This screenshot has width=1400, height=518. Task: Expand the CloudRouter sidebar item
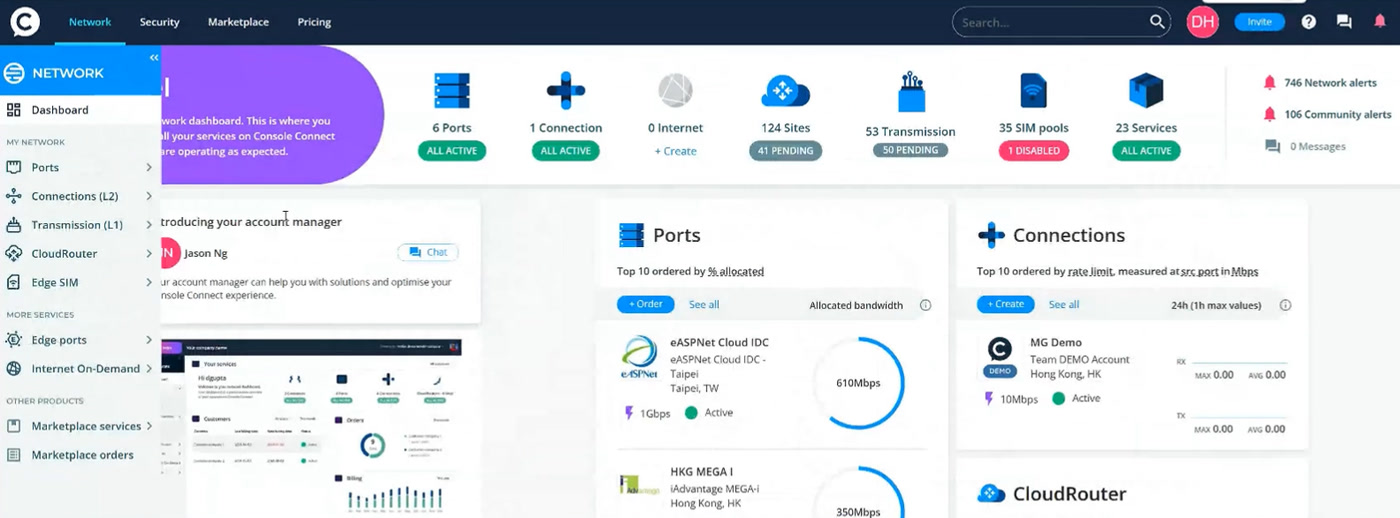[x=149, y=254]
